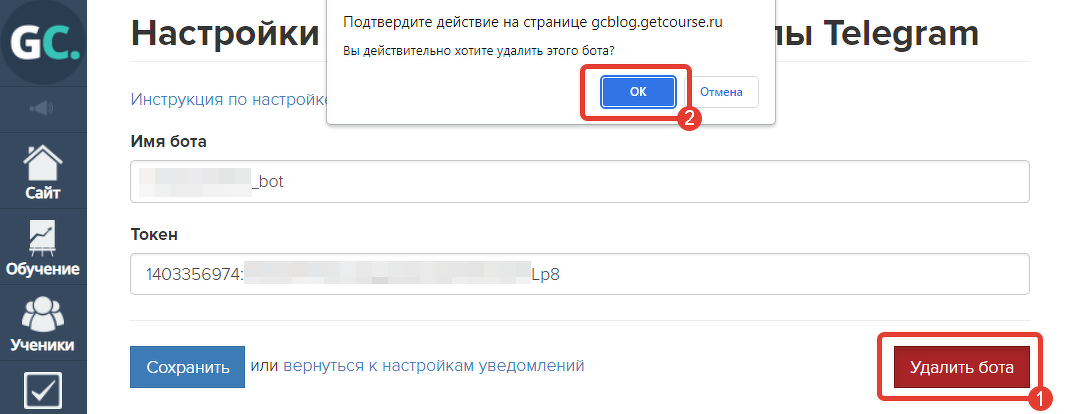
Task: Open the Инструкция по настройке link
Action: 228,99
